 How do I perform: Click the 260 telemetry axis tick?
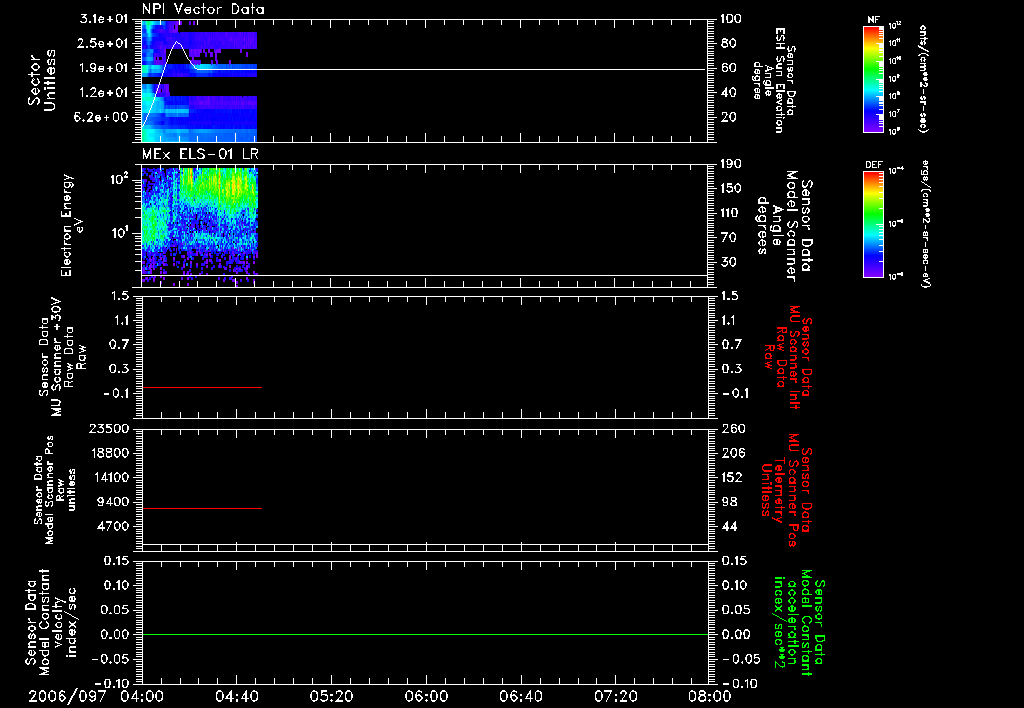pos(733,428)
